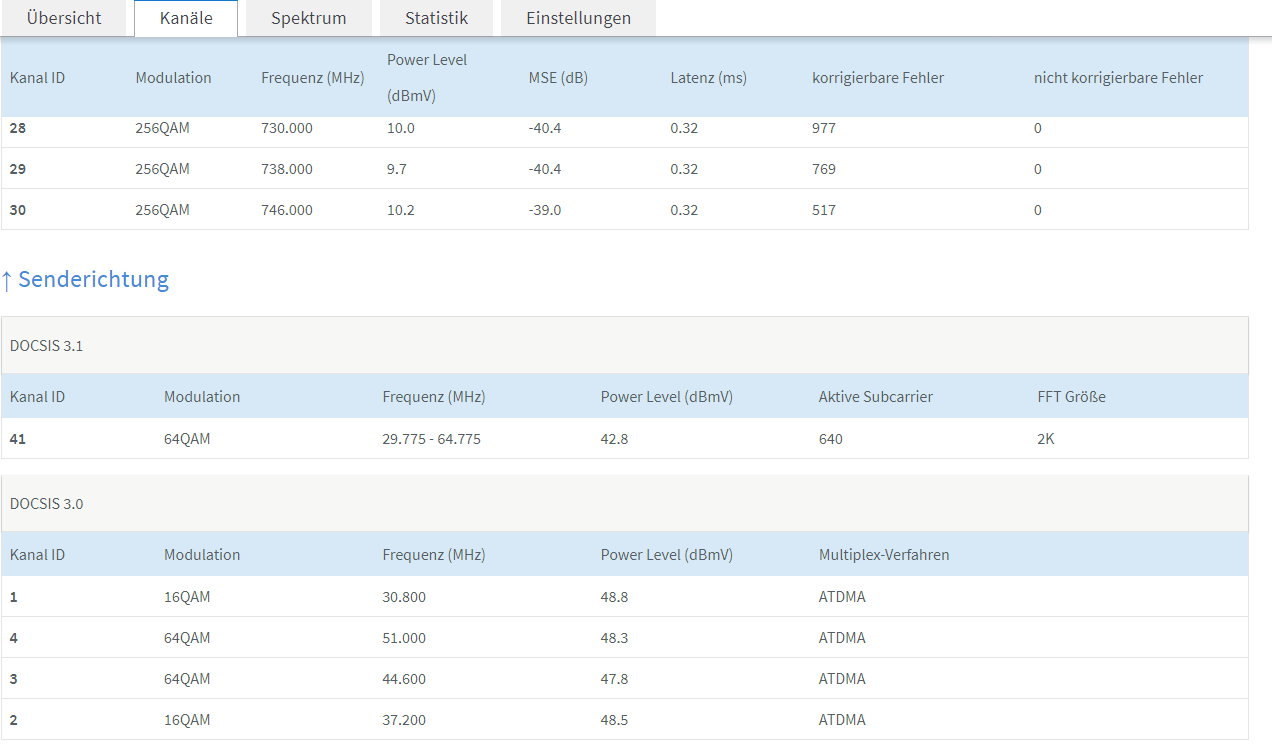The image size is (1272, 745).
Task: Select upstream channel ID 4
Action: click(x=14, y=638)
